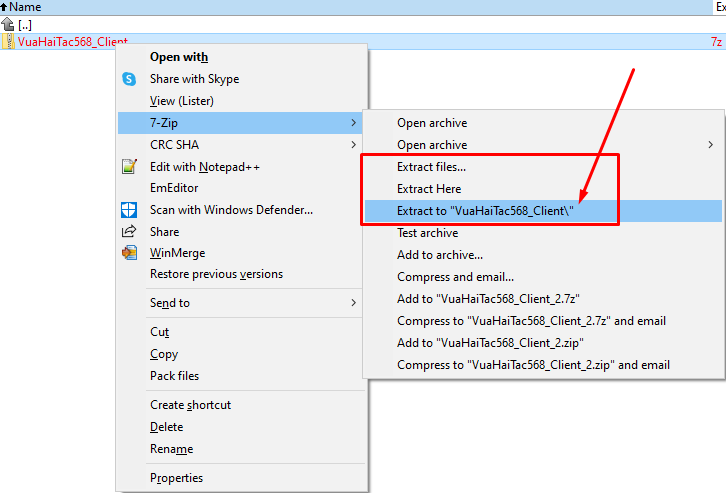Expand the second Open archive submenu arrow

tap(710, 144)
